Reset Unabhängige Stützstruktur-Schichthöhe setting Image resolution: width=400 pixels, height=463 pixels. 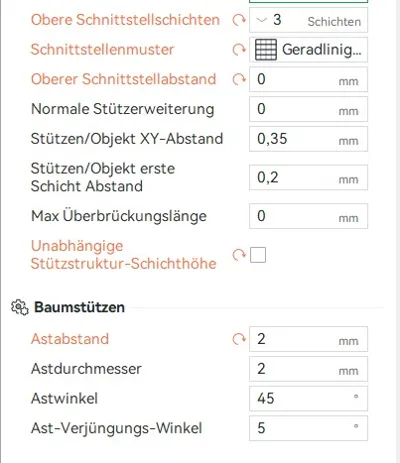coord(239,255)
